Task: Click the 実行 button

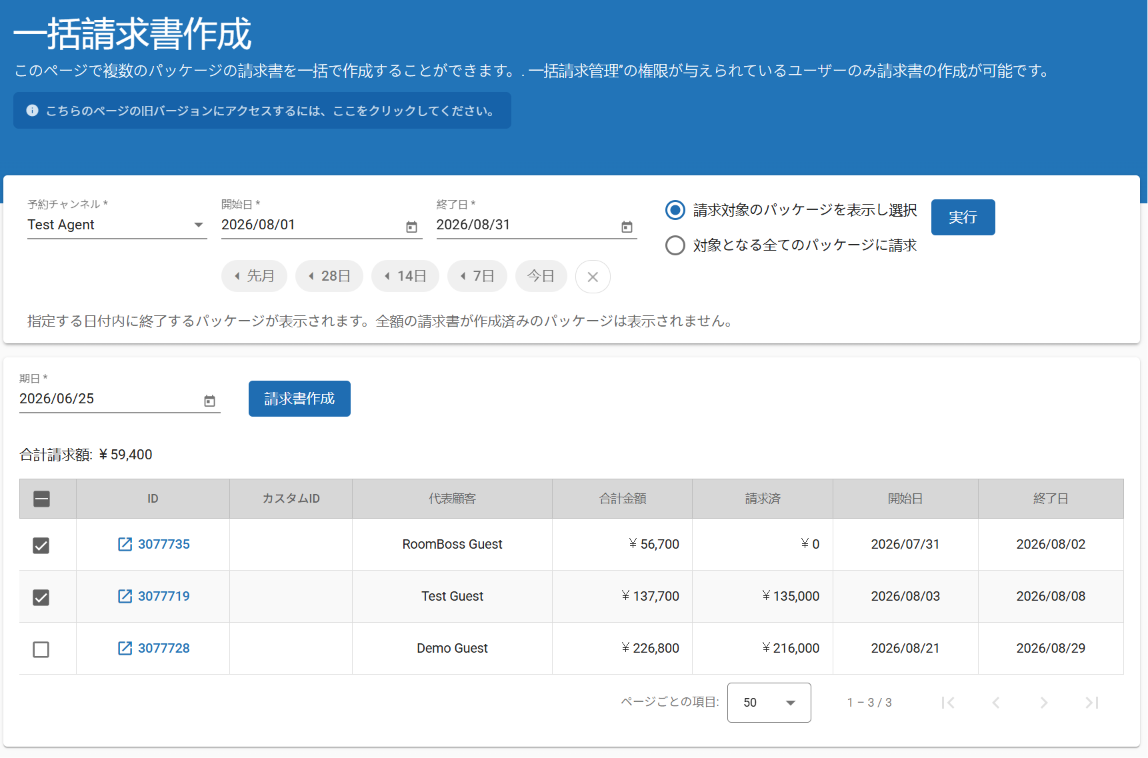Action: (x=963, y=218)
